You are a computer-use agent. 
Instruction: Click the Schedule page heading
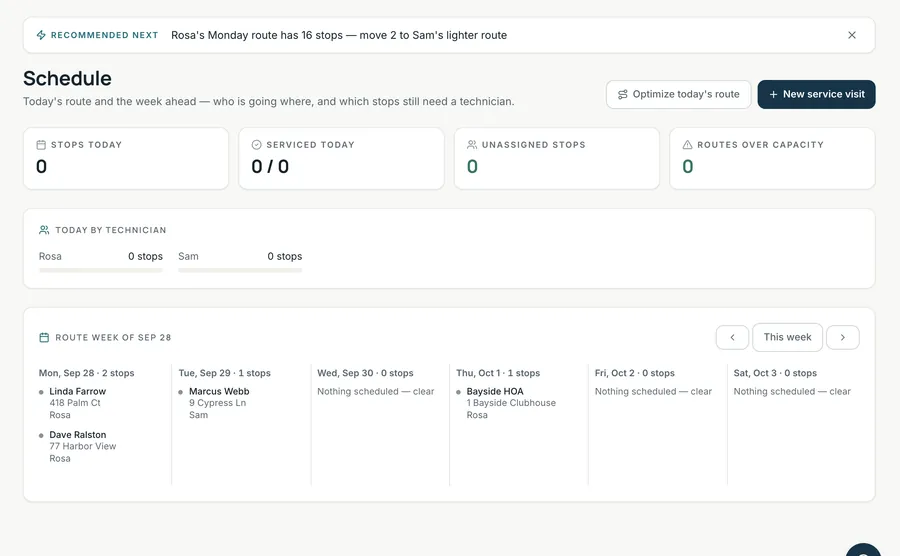pos(67,78)
